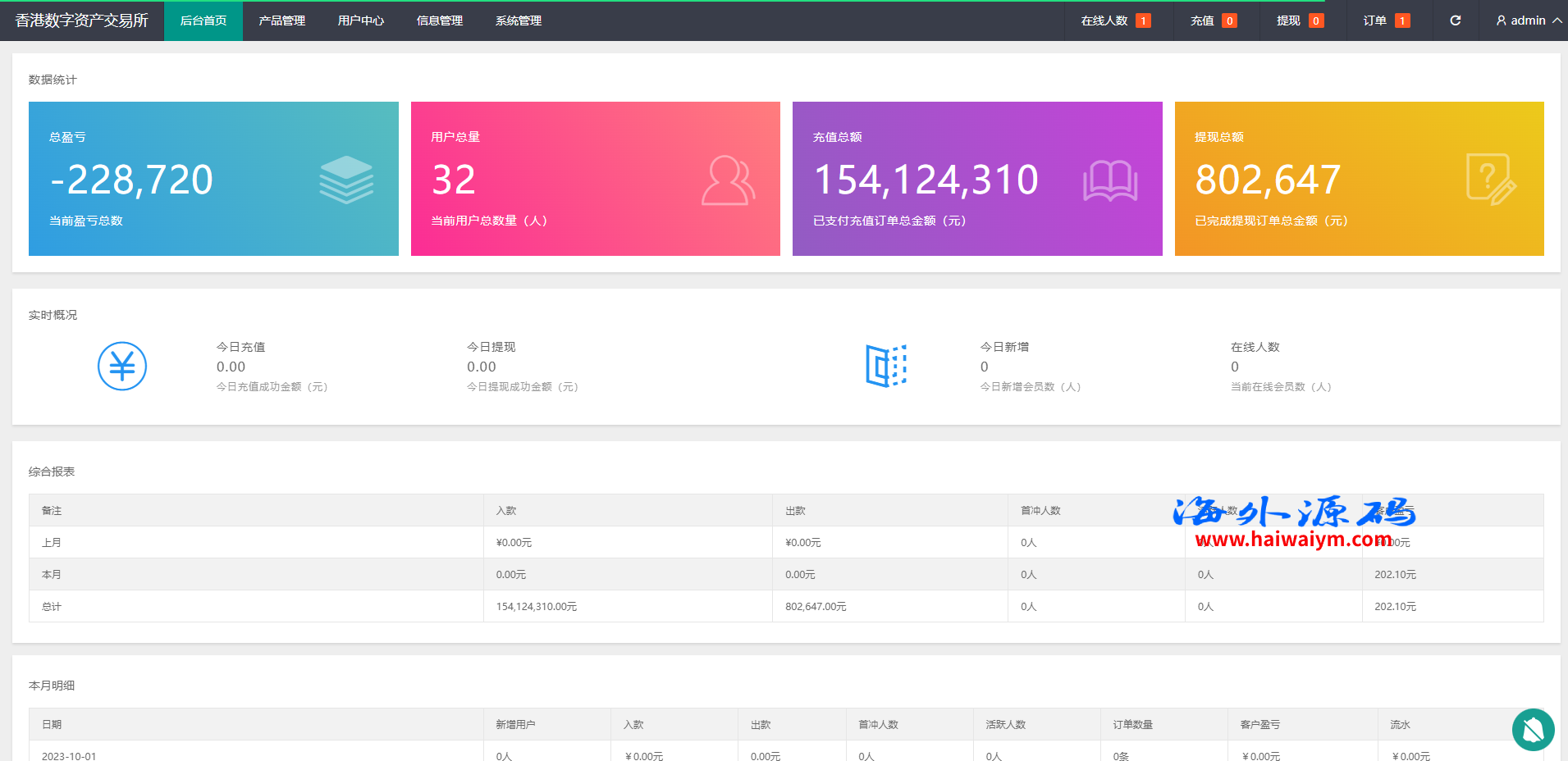Open the 充值 pending count link
The width and height of the screenshot is (1568, 761).
pyautogui.click(x=1213, y=21)
